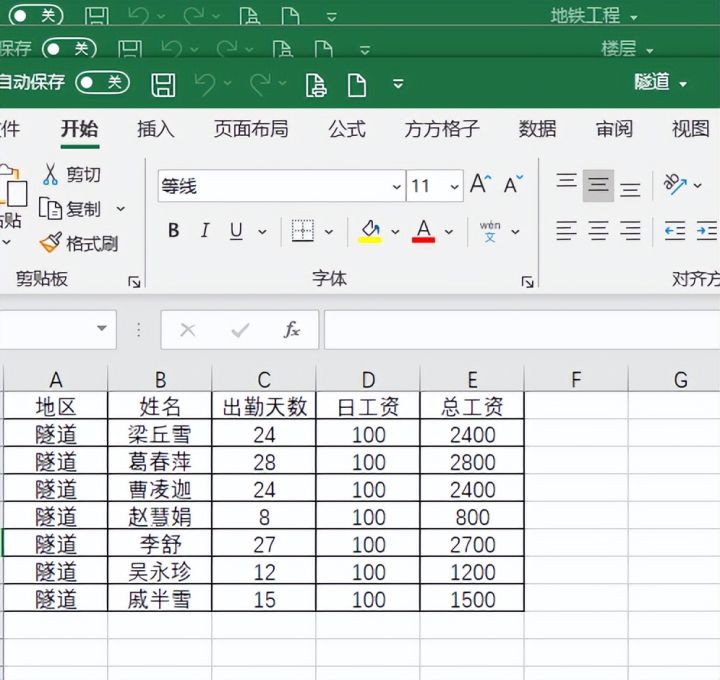Switch to 插入 ribbon tab
Image resolution: width=720 pixels, height=680 pixels.
(x=156, y=129)
